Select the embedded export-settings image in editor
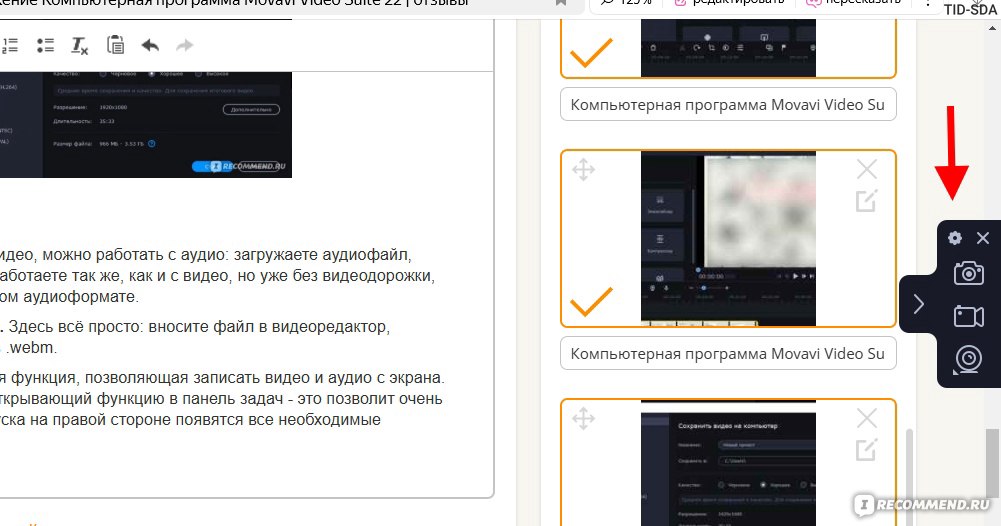Screen dimensions: 1001x526 point(146,124)
